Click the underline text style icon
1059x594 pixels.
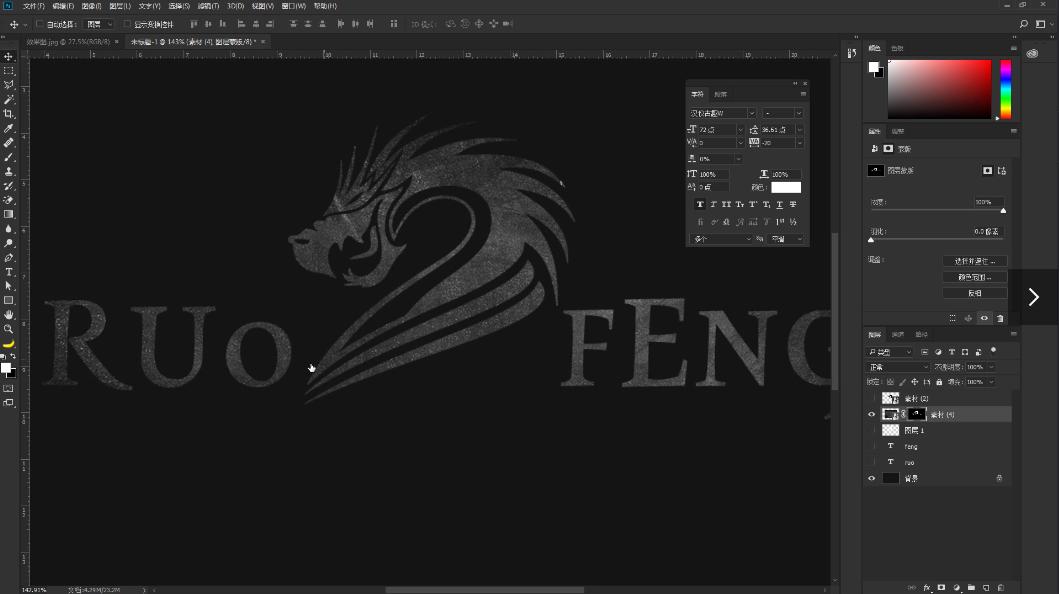click(x=779, y=205)
